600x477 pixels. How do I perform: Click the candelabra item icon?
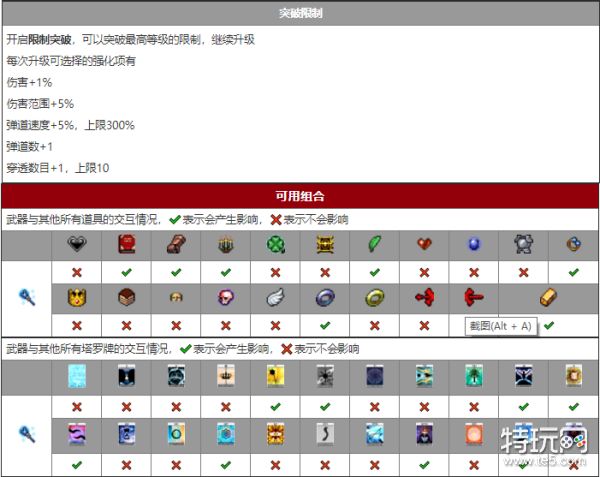225,245
